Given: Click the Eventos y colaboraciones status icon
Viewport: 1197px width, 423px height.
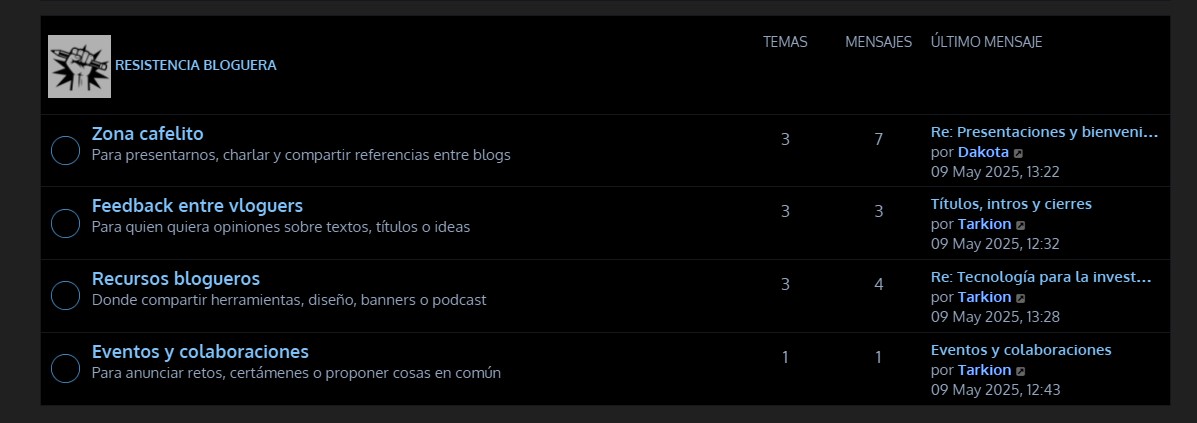Looking at the screenshot, I should pyautogui.click(x=65, y=369).
